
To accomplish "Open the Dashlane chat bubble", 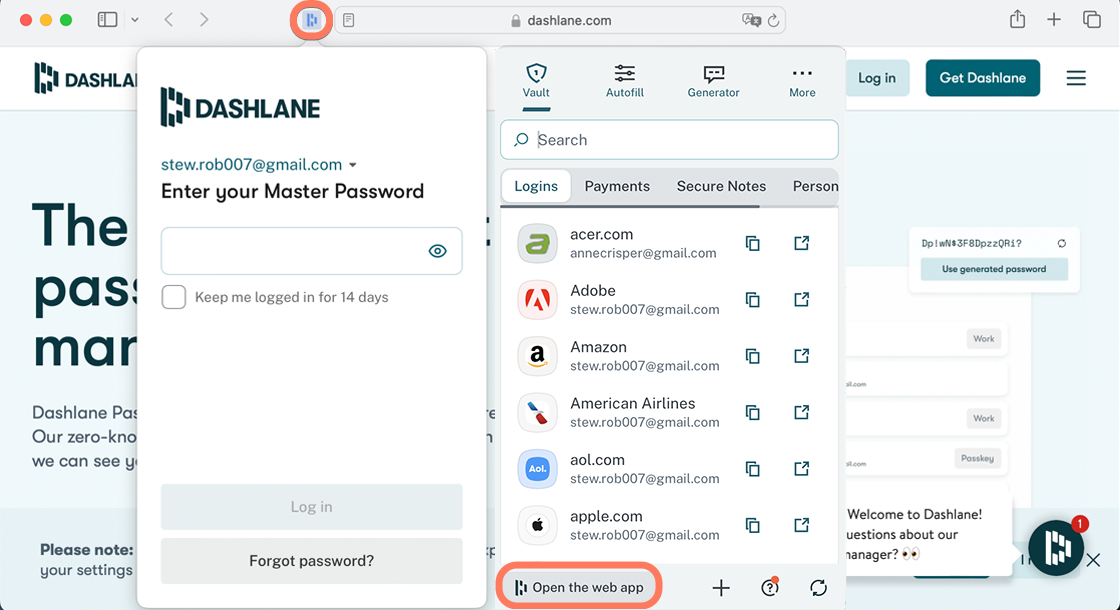I will tap(1056, 549).
